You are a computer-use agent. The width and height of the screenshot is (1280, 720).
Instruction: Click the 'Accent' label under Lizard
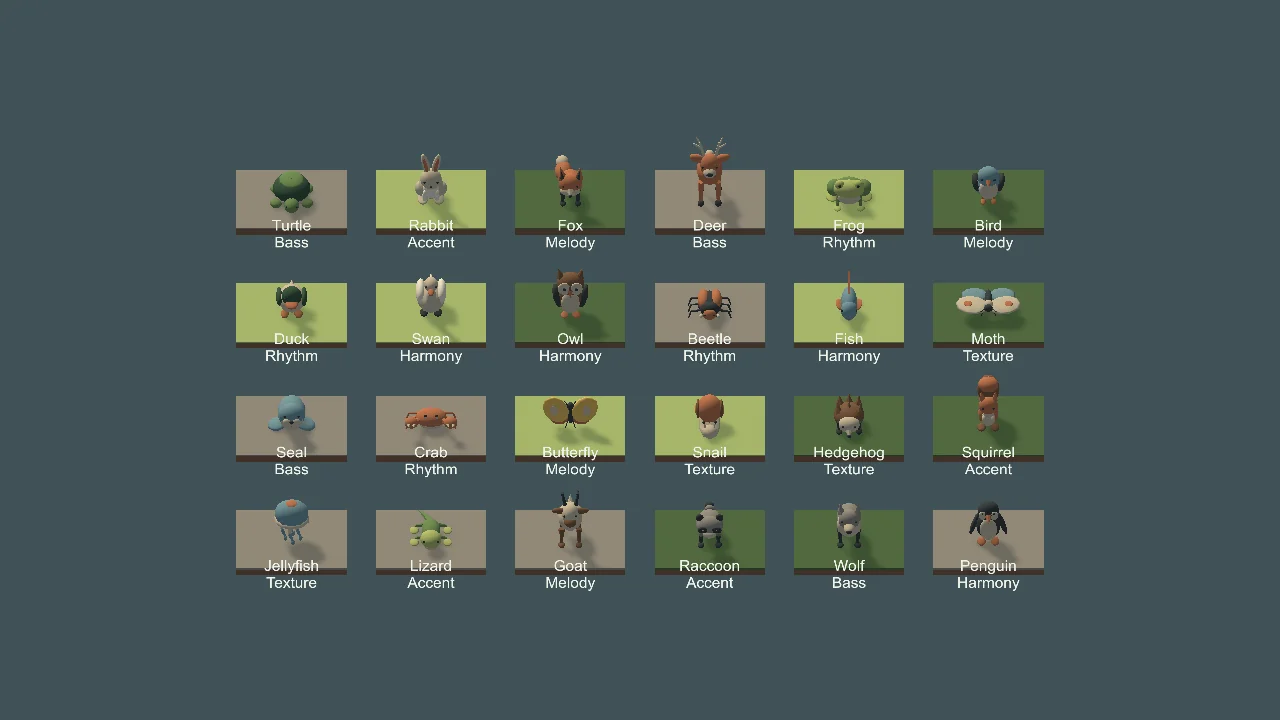431,583
